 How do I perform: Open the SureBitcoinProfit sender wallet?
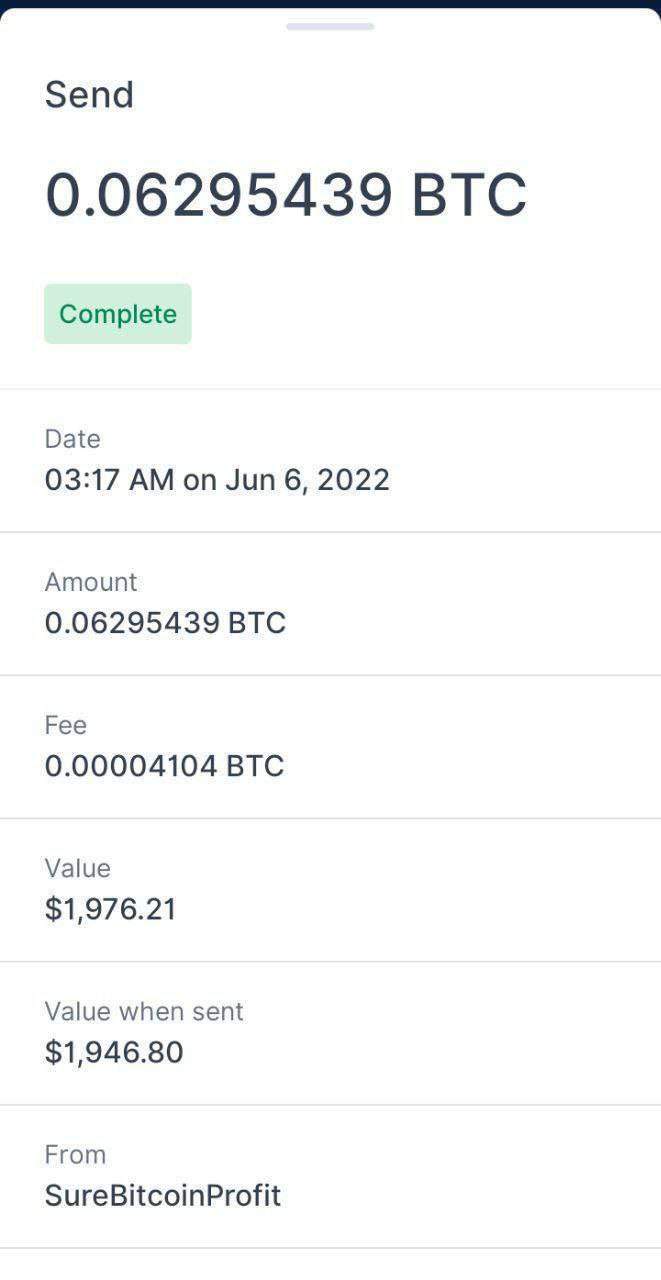(x=163, y=1195)
